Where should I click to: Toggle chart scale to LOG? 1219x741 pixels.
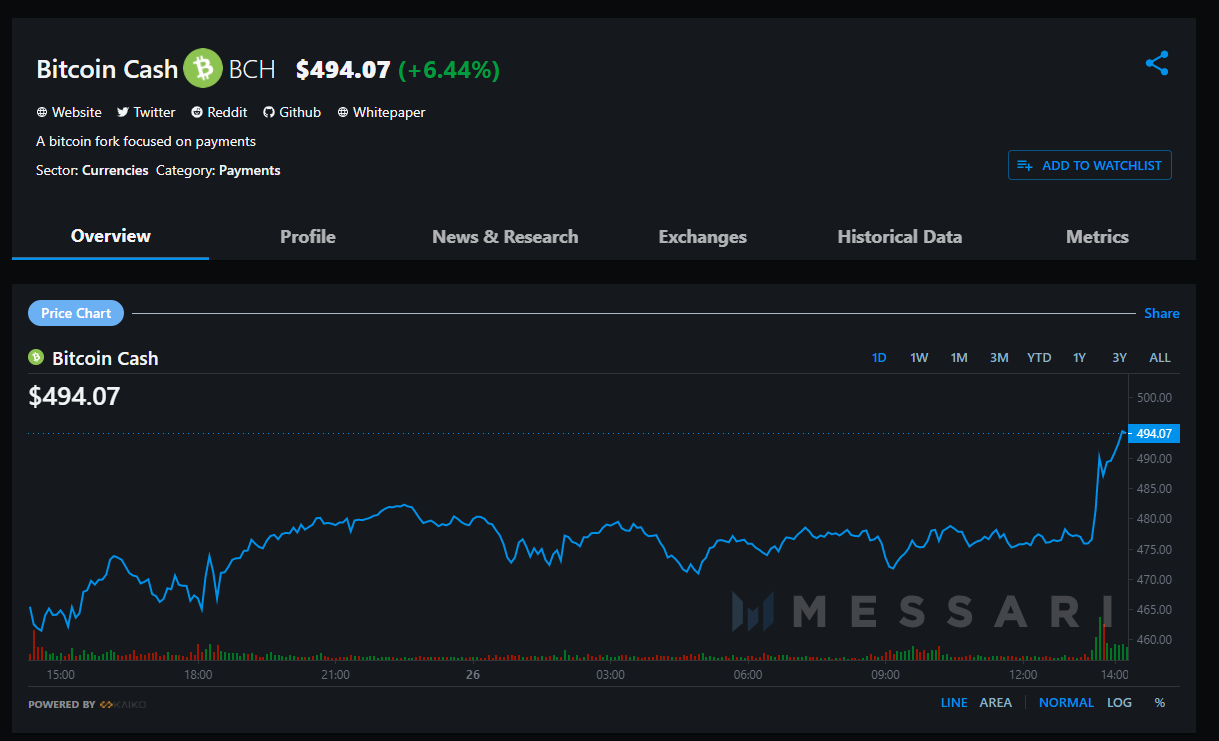[1119, 703]
